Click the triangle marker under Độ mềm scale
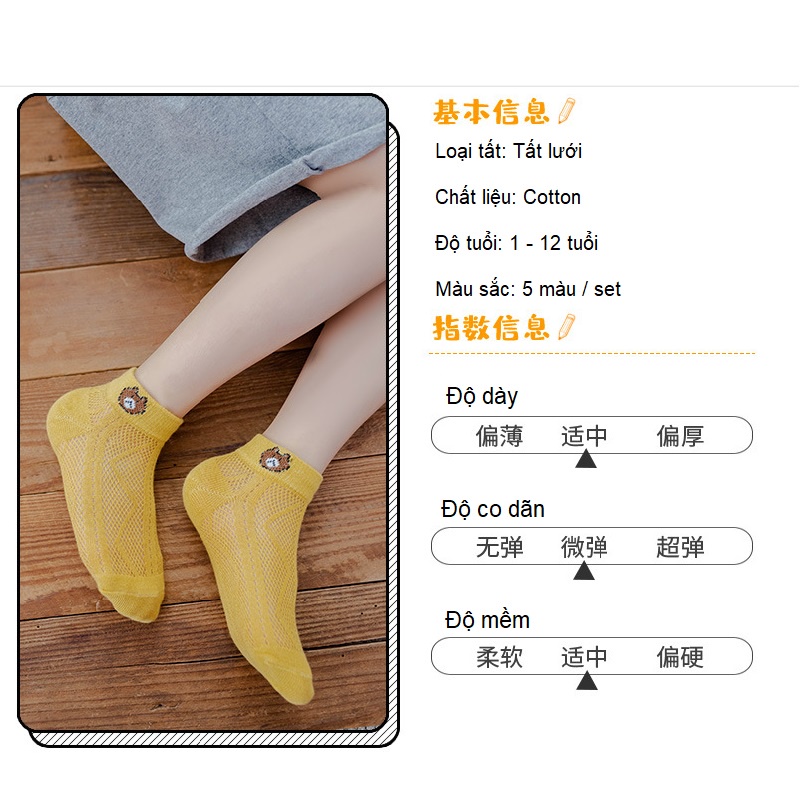This screenshot has width=800, height=800. 586,681
